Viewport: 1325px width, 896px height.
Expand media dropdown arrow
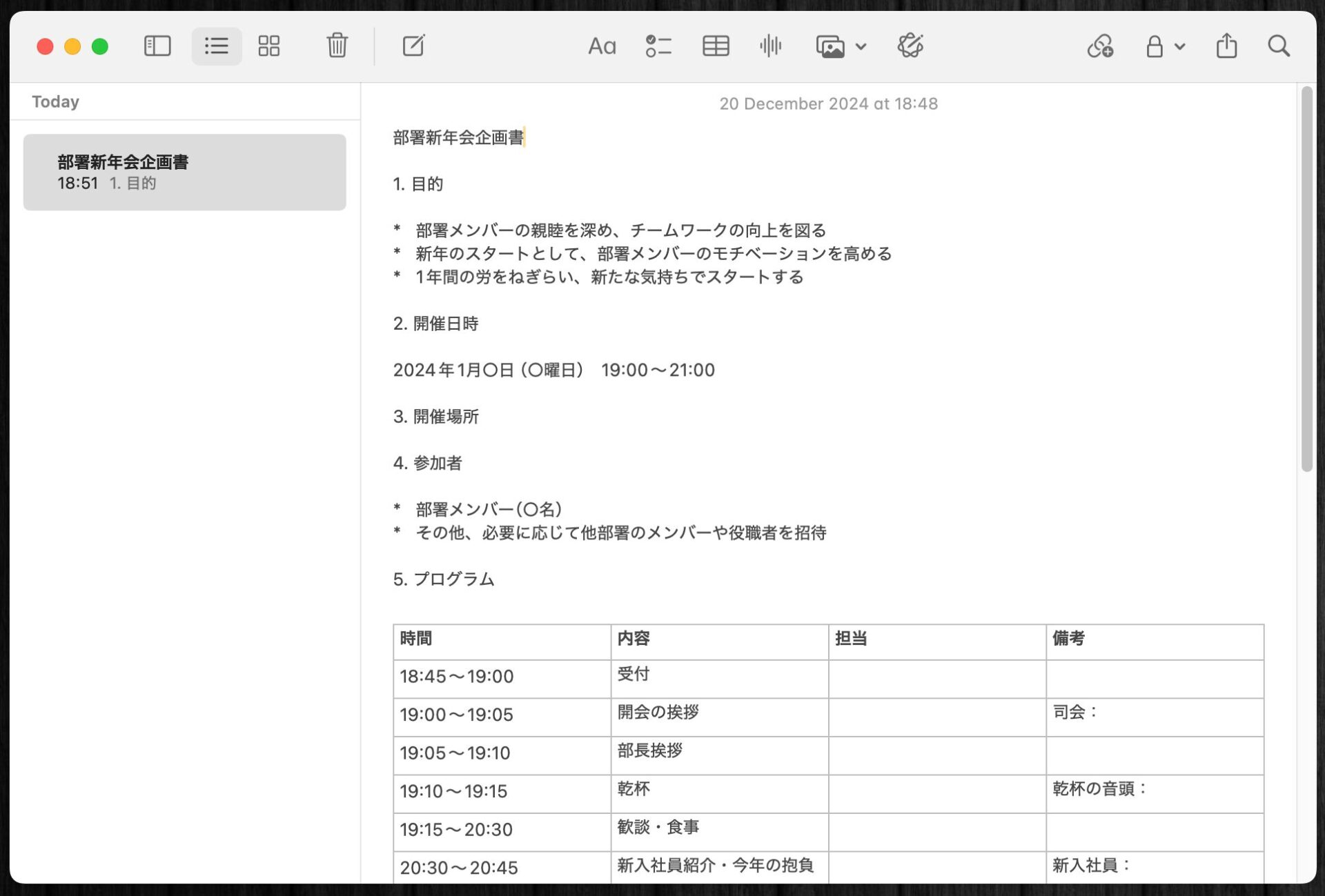(861, 47)
